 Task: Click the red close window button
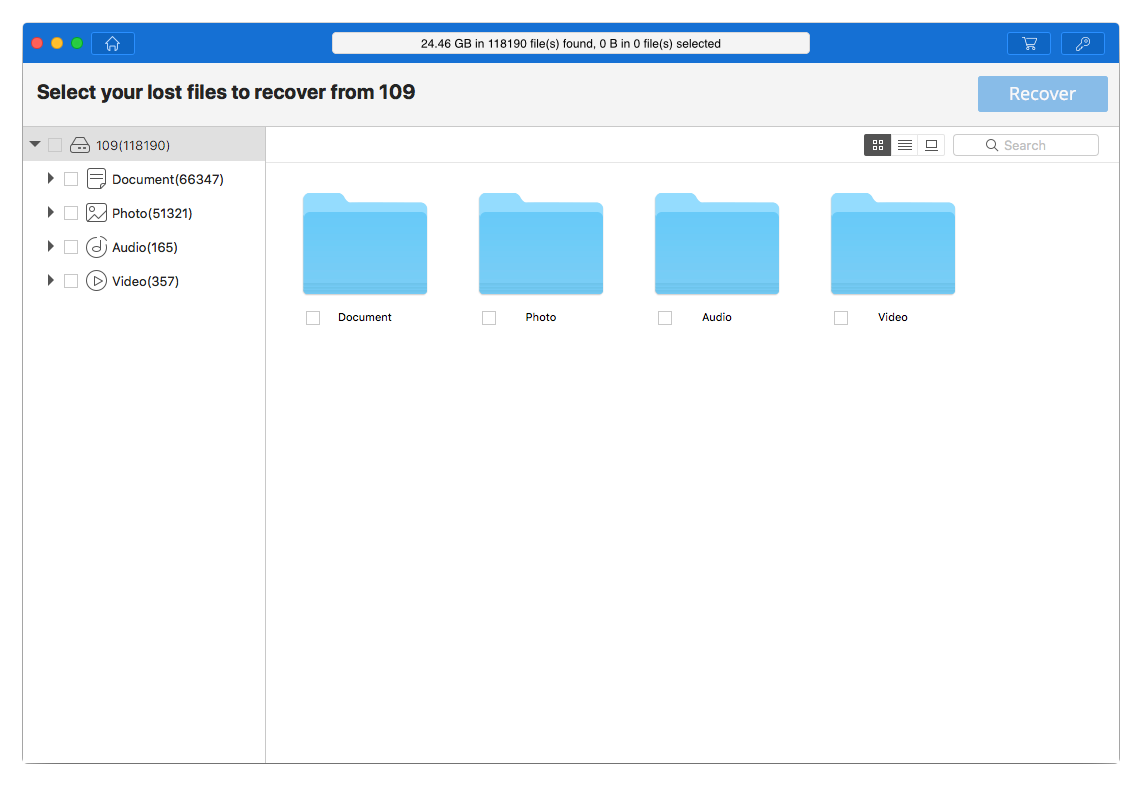(x=37, y=43)
